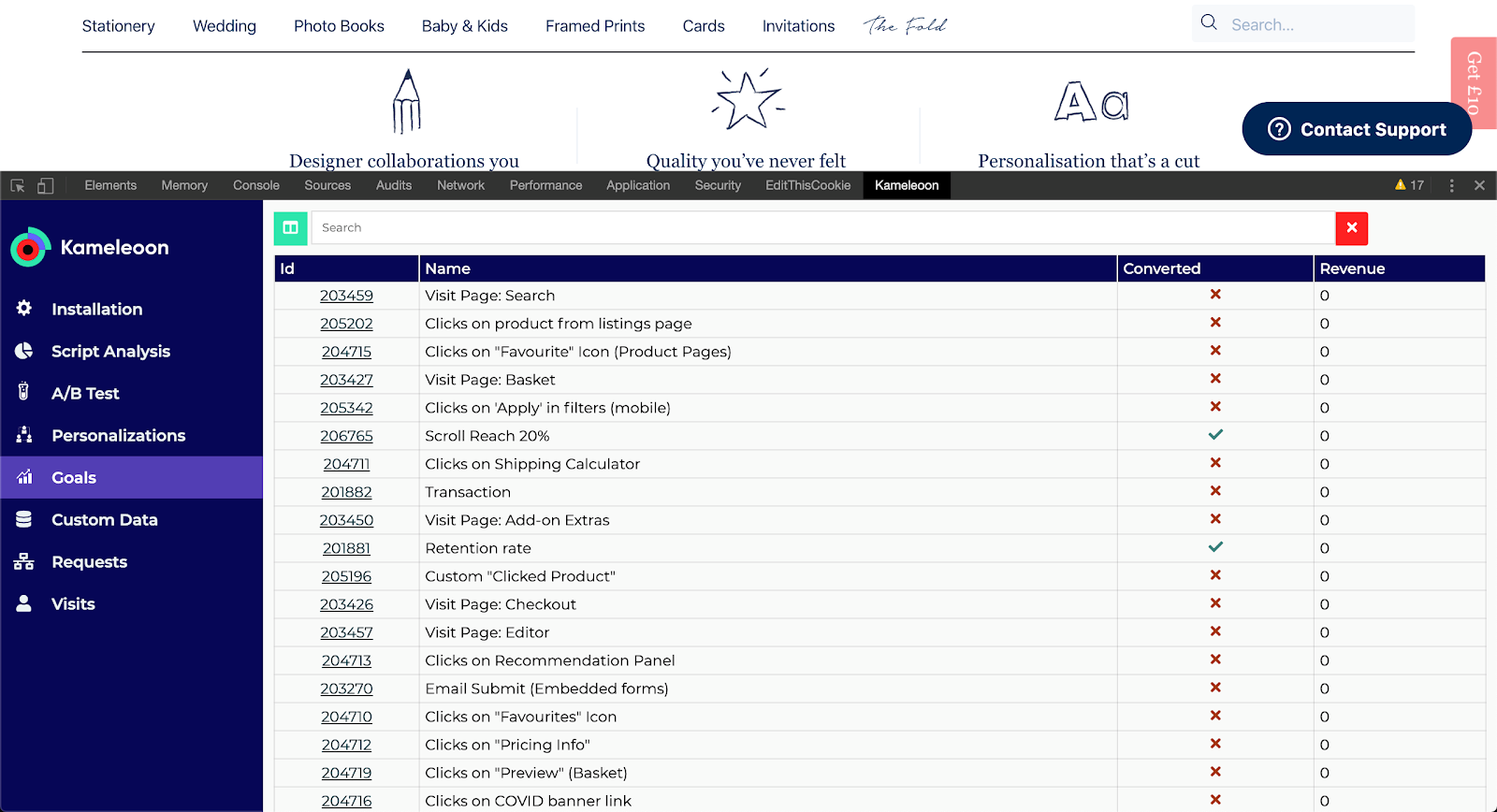Select the Kameleoon DevTools tab
Image resolution: width=1497 pixels, height=812 pixels.
tap(907, 185)
